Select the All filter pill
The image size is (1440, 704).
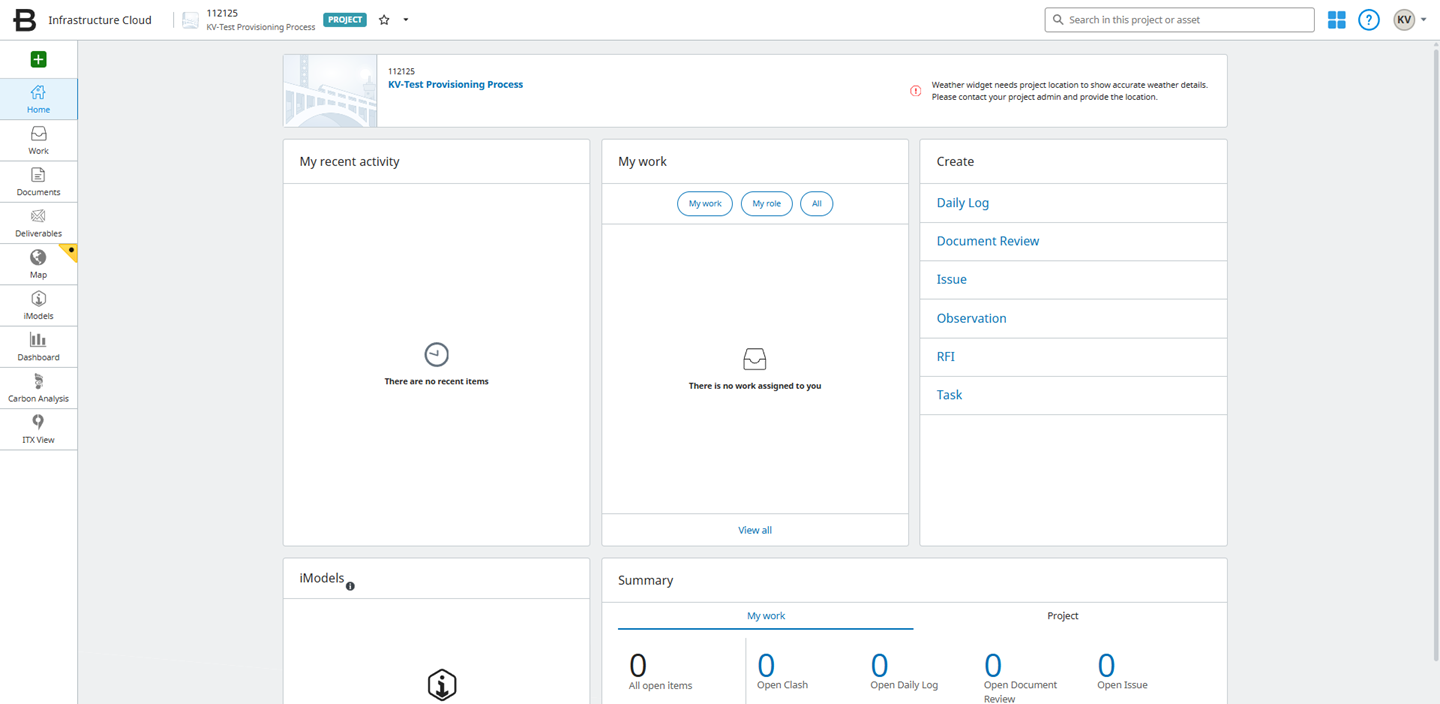(x=816, y=204)
